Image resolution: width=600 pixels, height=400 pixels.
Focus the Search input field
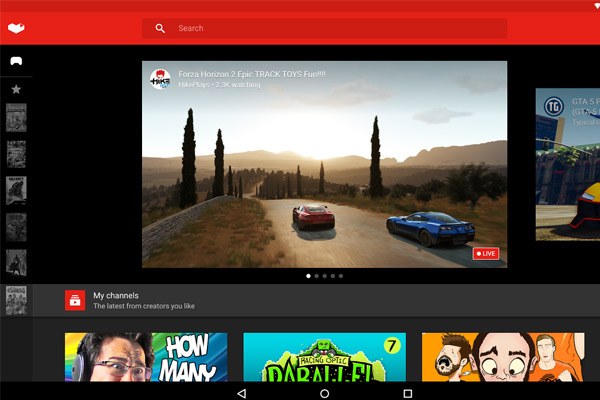(324, 28)
